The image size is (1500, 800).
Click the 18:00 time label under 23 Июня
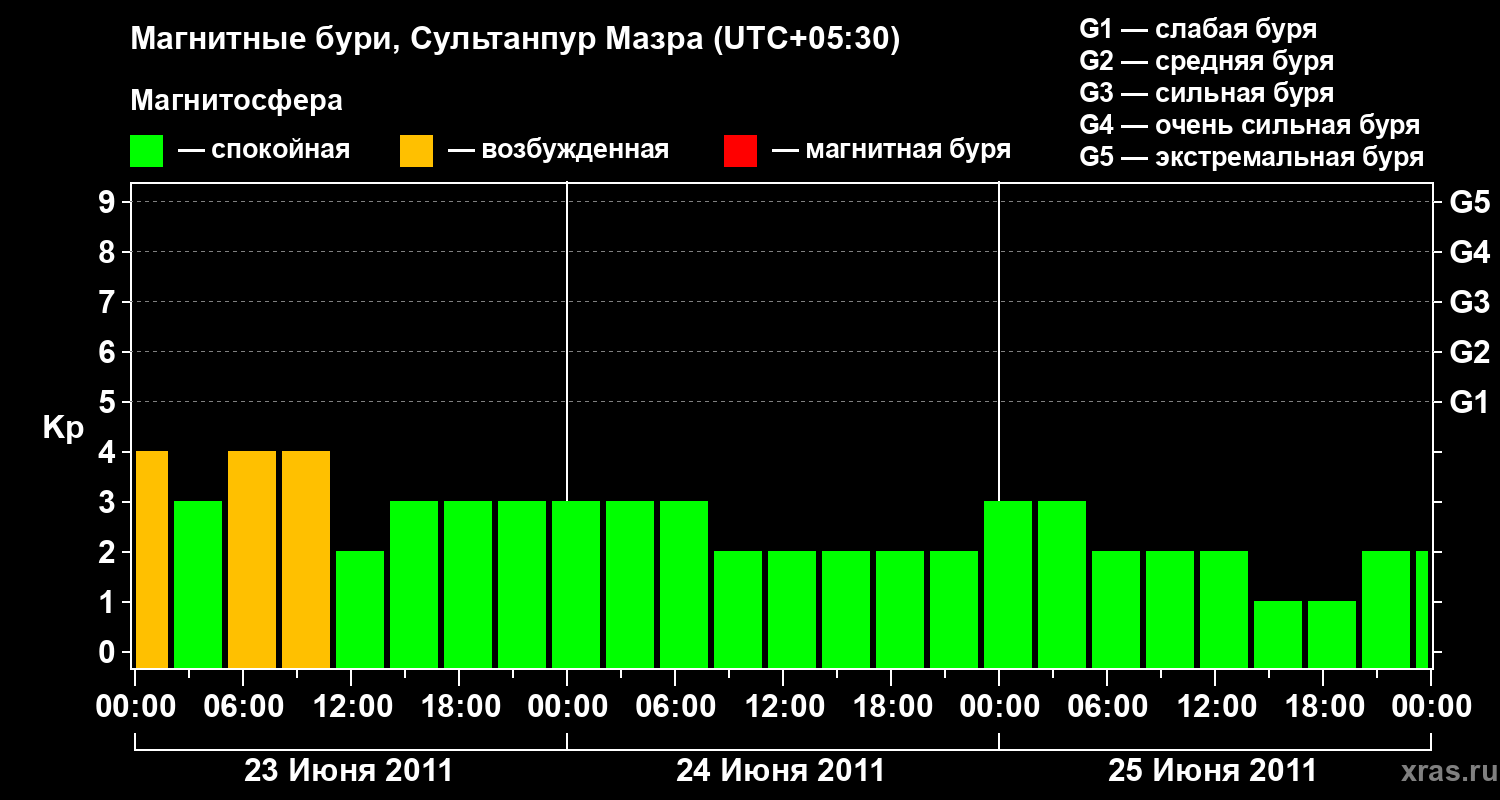click(459, 707)
